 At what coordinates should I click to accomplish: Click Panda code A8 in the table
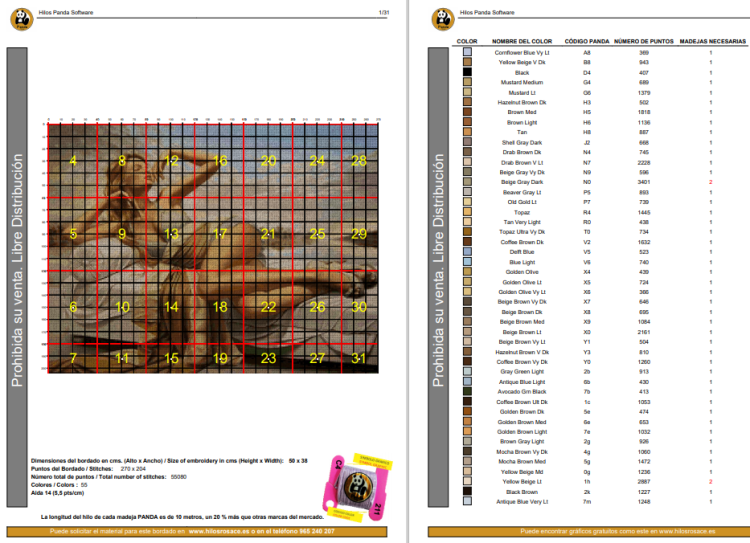point(587,53)
